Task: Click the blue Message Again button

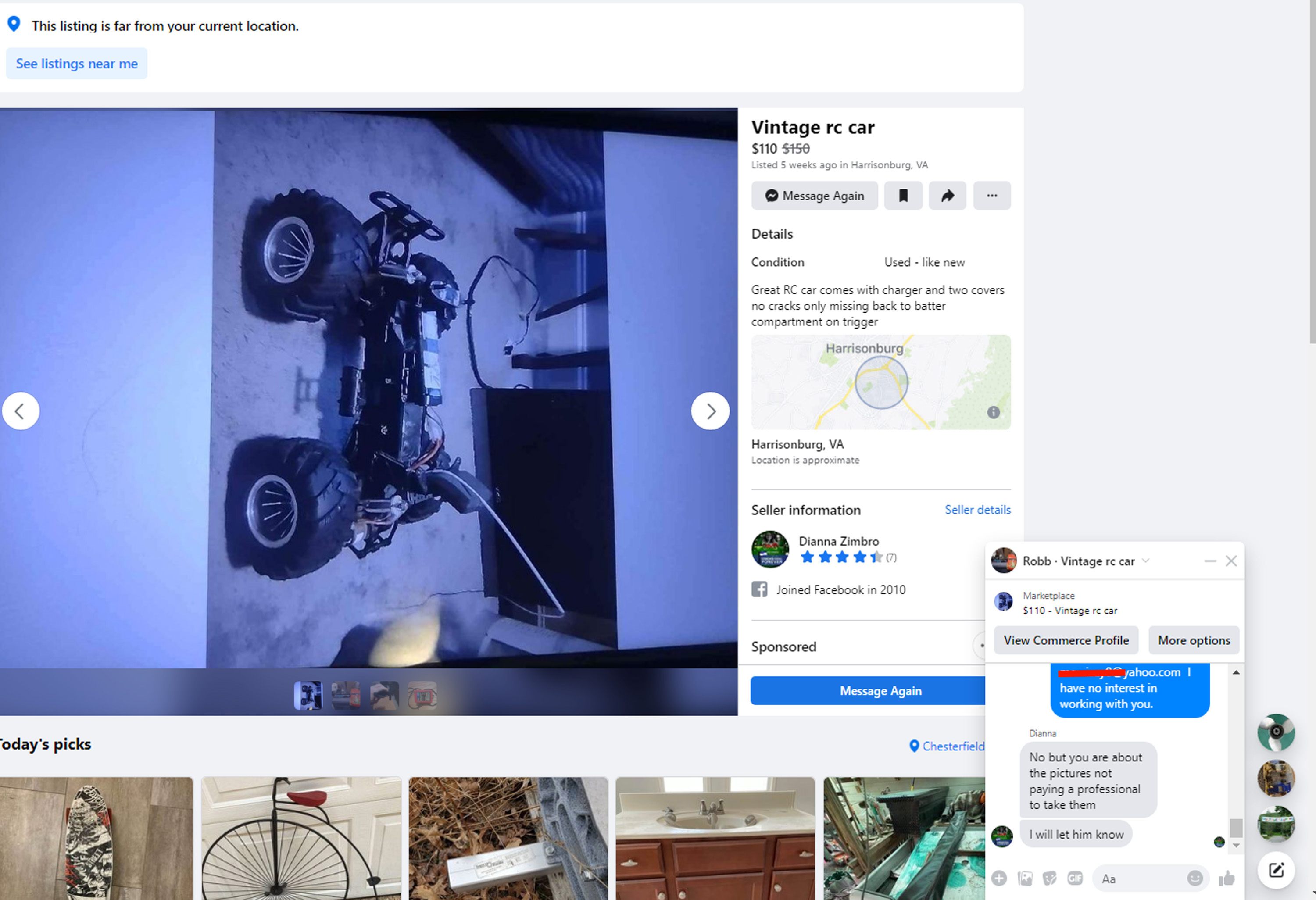Action: coord(868,690)
